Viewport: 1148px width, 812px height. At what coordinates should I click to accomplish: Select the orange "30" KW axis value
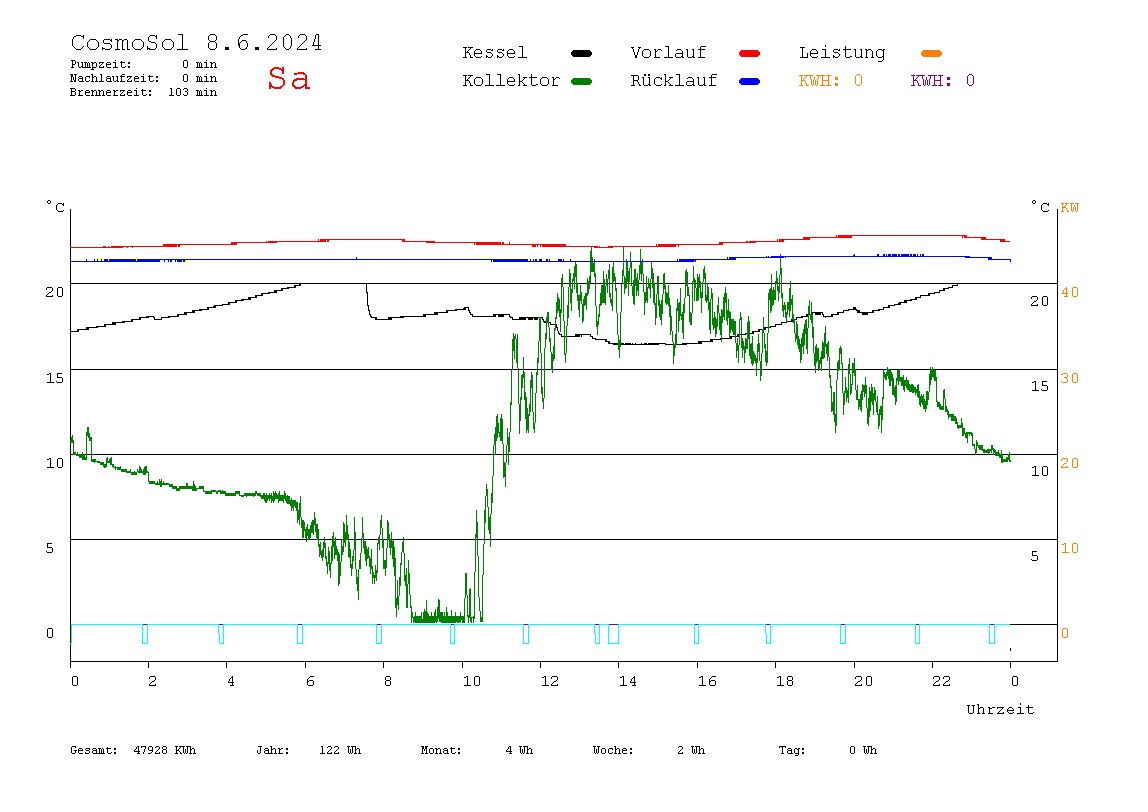click(x=1070, y=378)
